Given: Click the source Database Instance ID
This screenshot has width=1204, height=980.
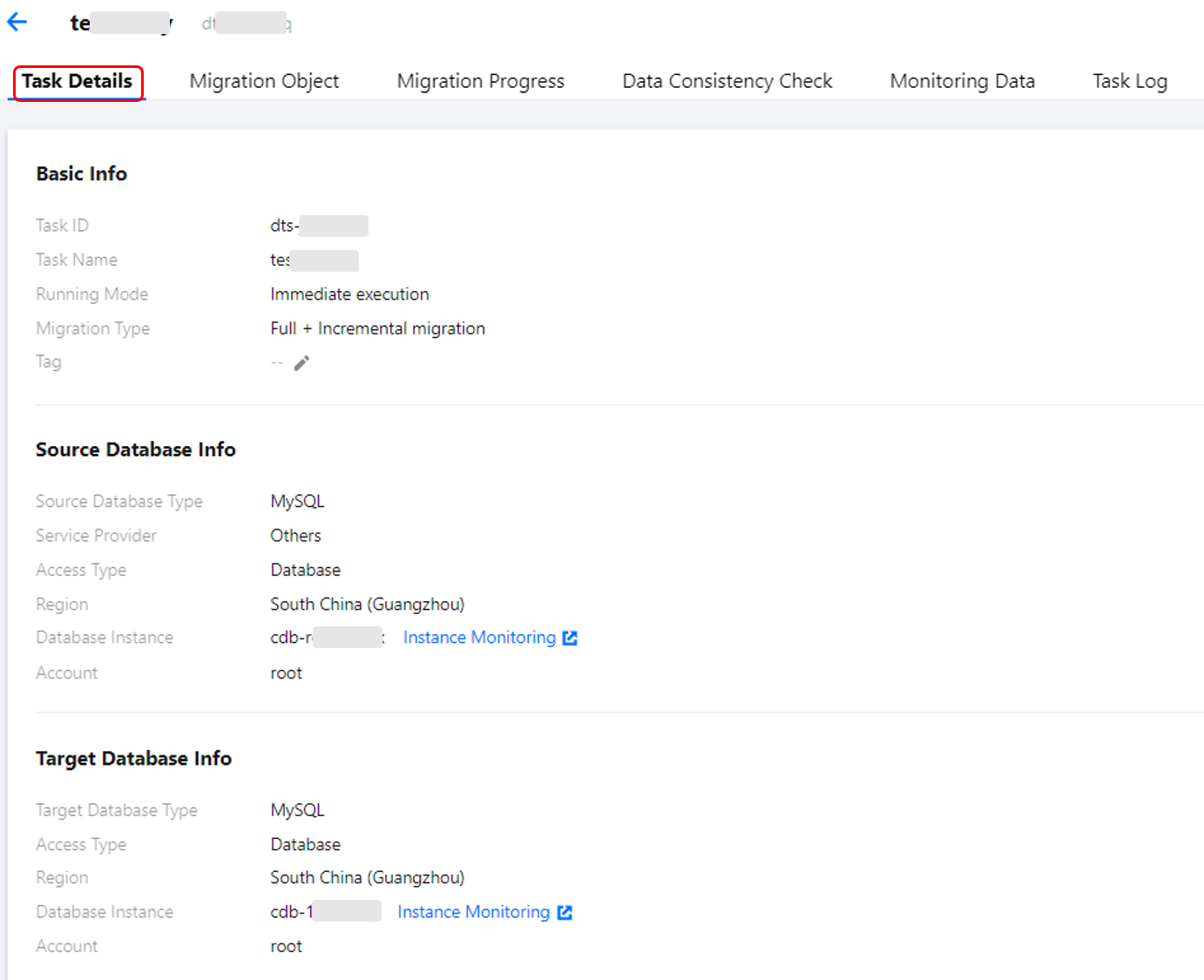Looking at the screenshot, I should [326, 638].
